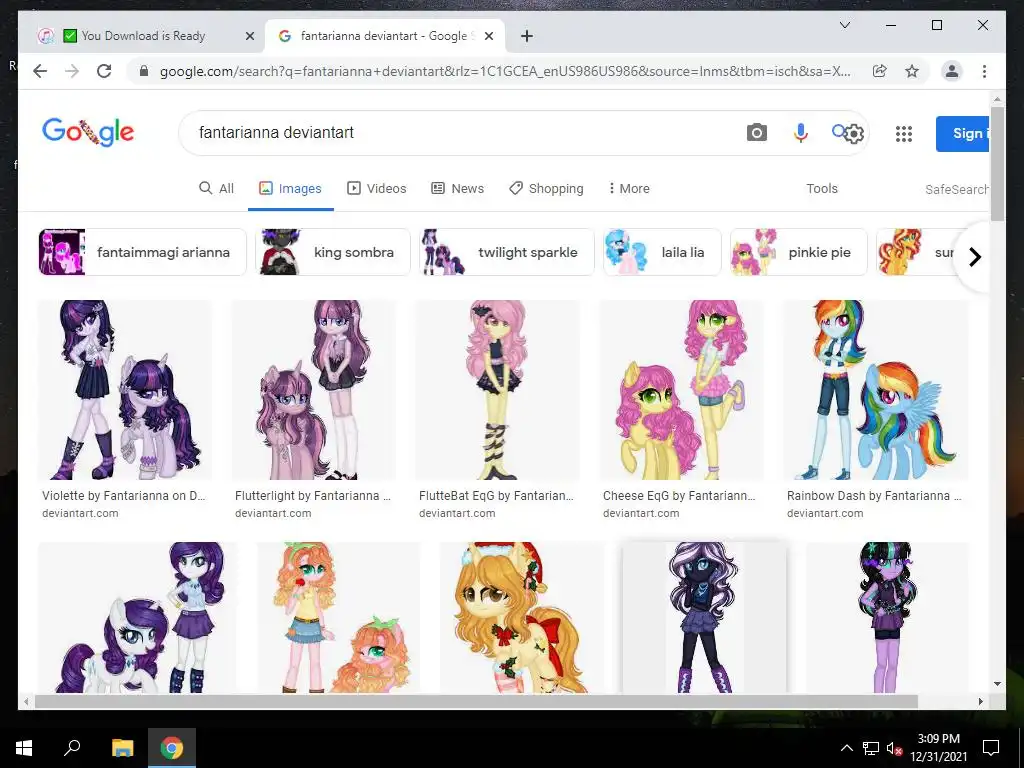Screen dimensions: 1024x768
Task: Close the fantarianna deviantart tab
Action: tap(488, 37)
